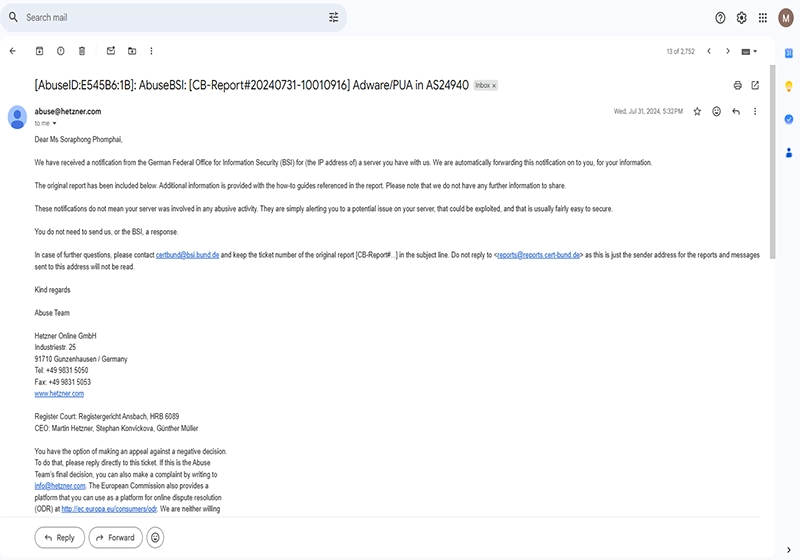Archive this email
Screen dimensions: 800x560
coord(39,51)
